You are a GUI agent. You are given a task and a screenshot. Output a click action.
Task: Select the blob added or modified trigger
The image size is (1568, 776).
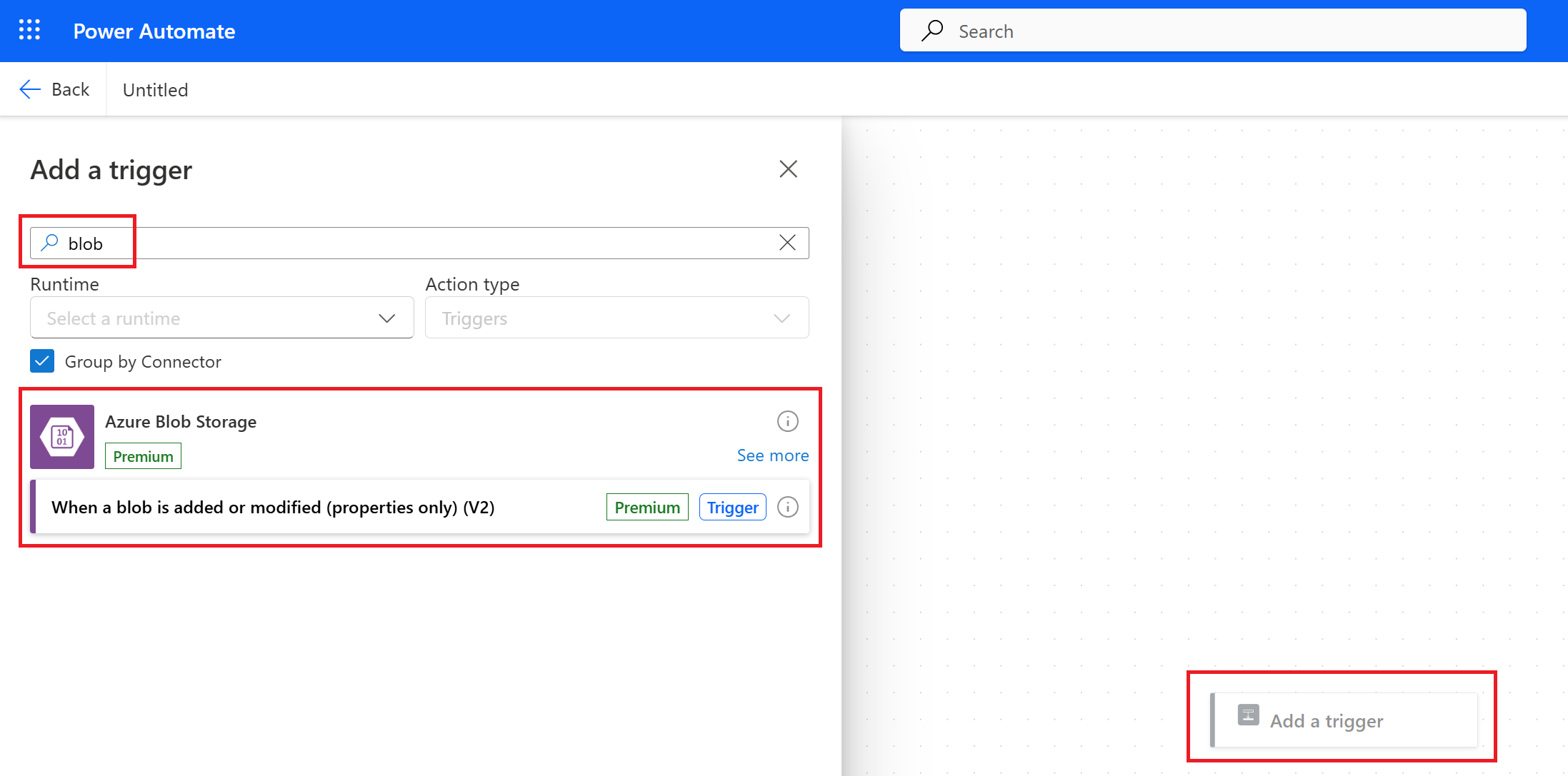pos(273,507)
